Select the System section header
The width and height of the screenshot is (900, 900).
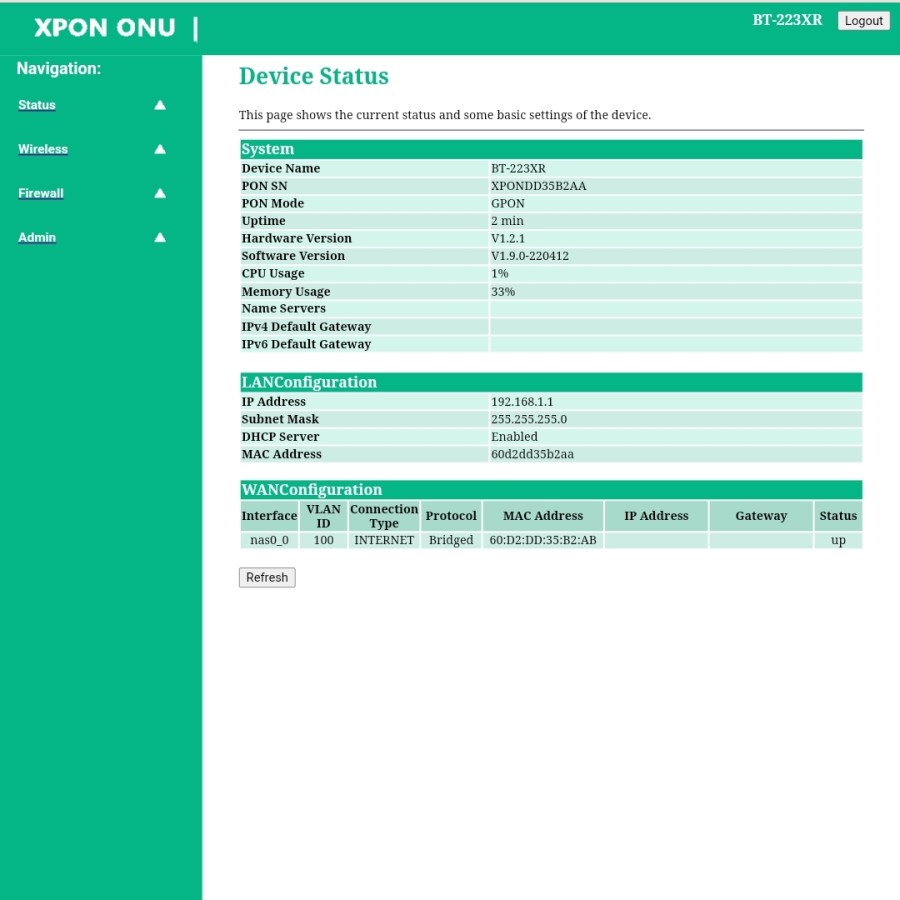(x=266, y=148)
